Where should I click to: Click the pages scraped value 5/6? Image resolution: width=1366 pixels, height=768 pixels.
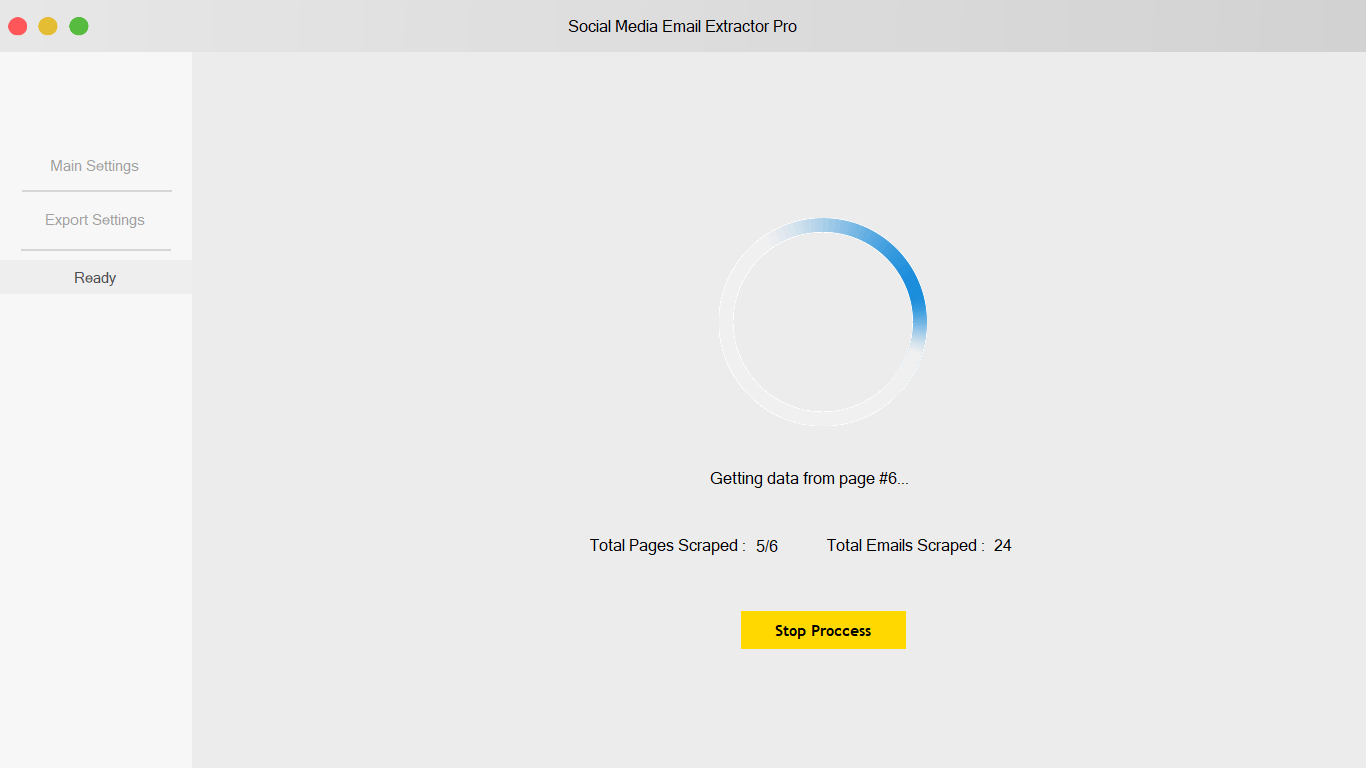point(767,546)
